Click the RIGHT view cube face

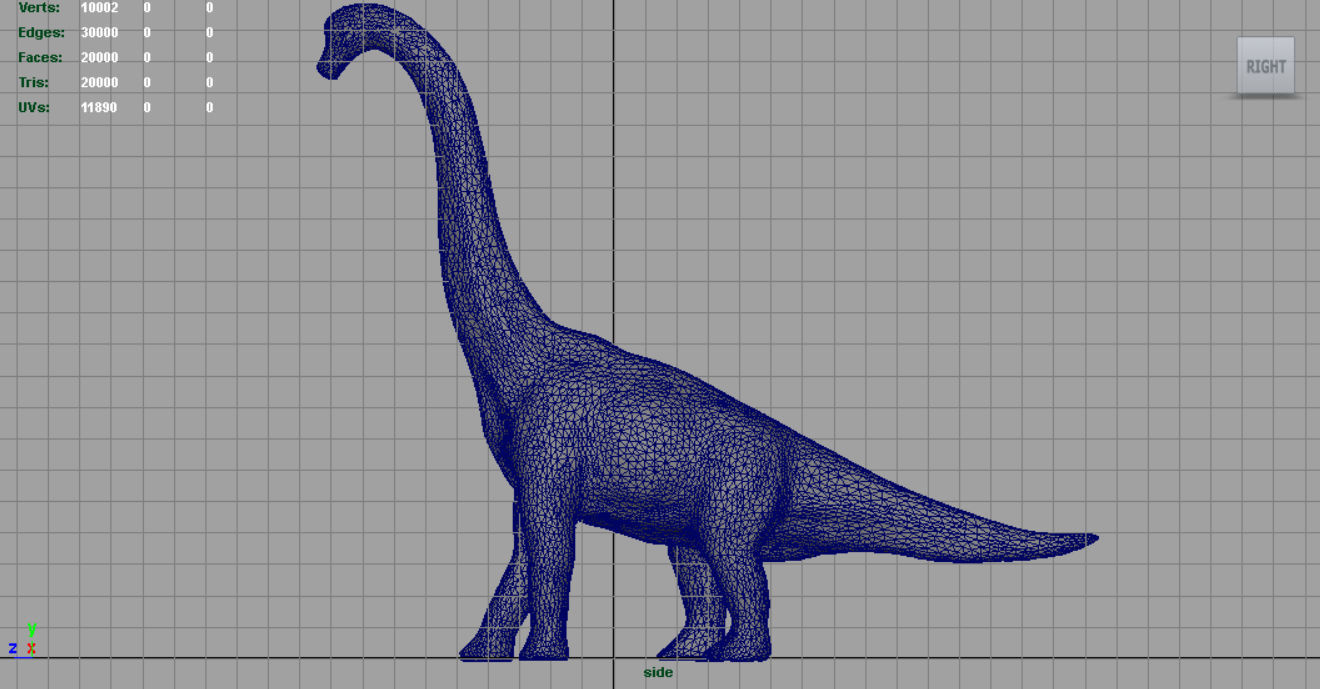click(x=1266, y=66)
